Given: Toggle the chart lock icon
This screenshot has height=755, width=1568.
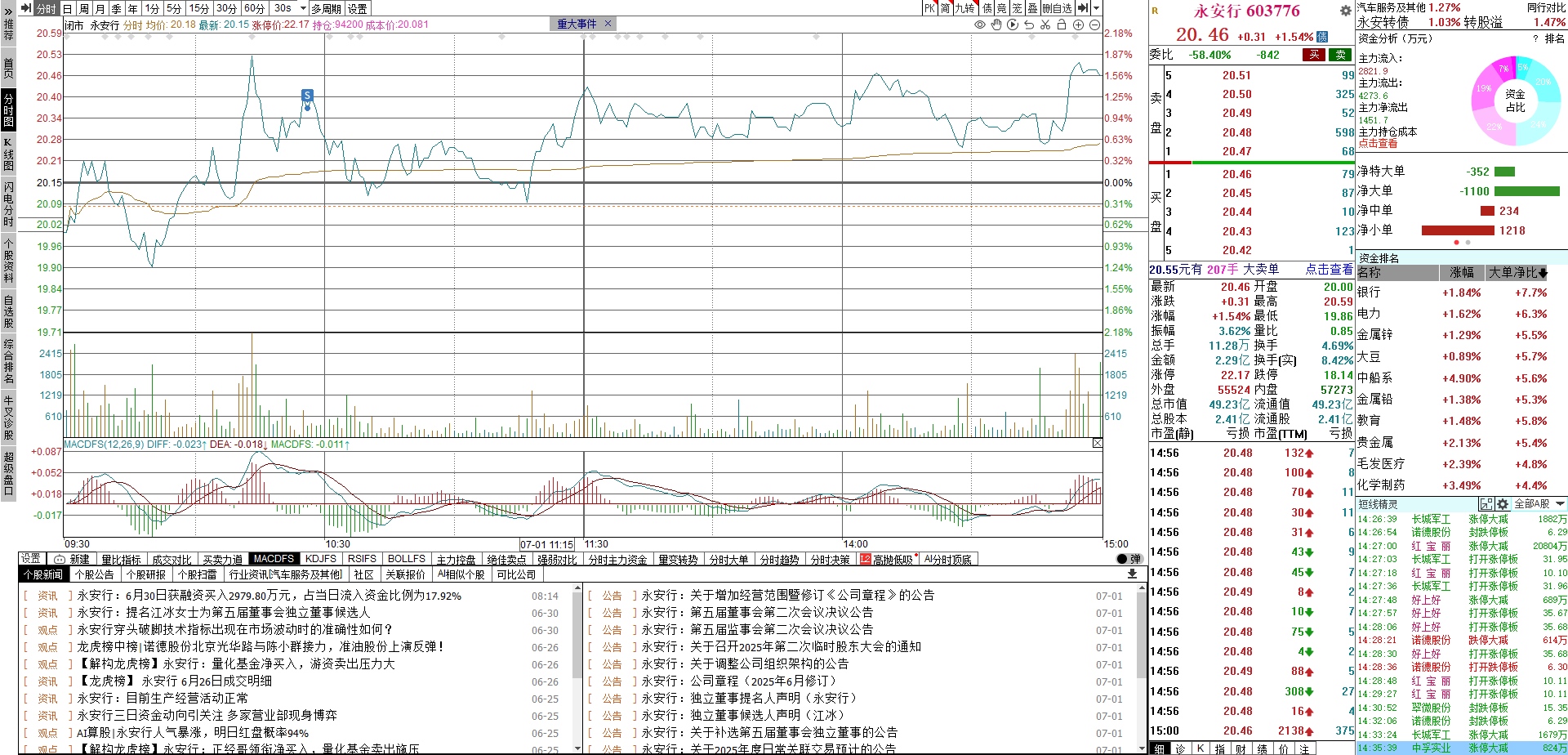Looking at the screenshot, I should click(x=1062, y=25).
